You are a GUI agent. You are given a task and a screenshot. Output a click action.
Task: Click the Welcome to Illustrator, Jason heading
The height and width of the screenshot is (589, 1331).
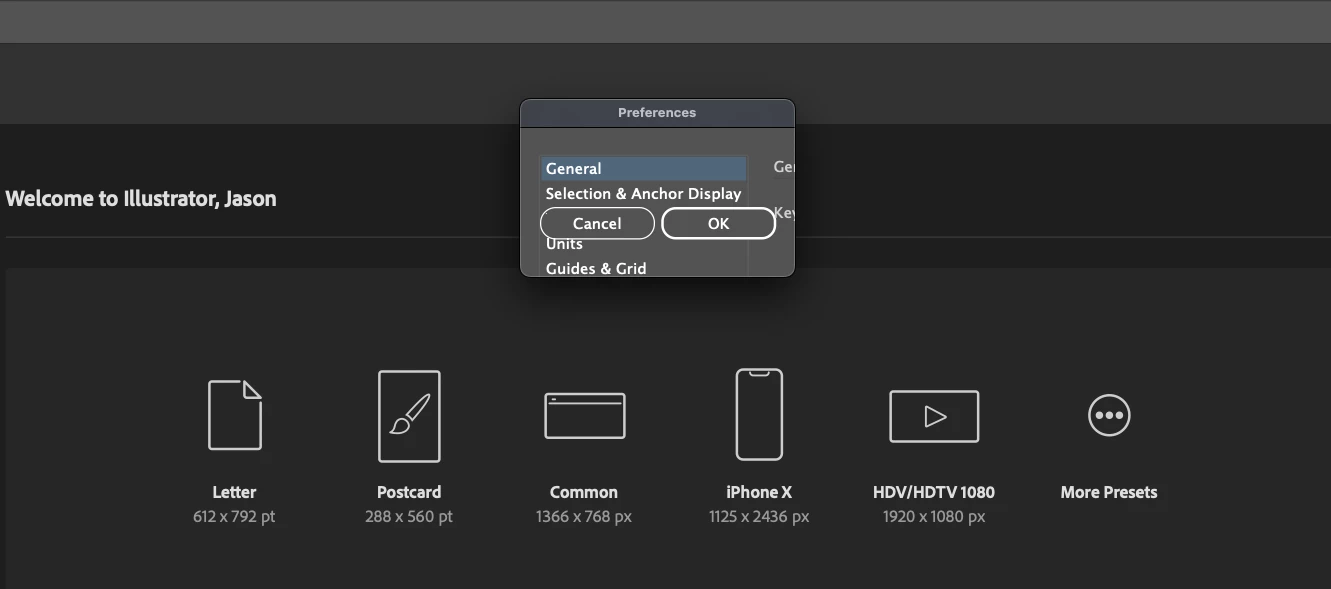tap(141, 198)
